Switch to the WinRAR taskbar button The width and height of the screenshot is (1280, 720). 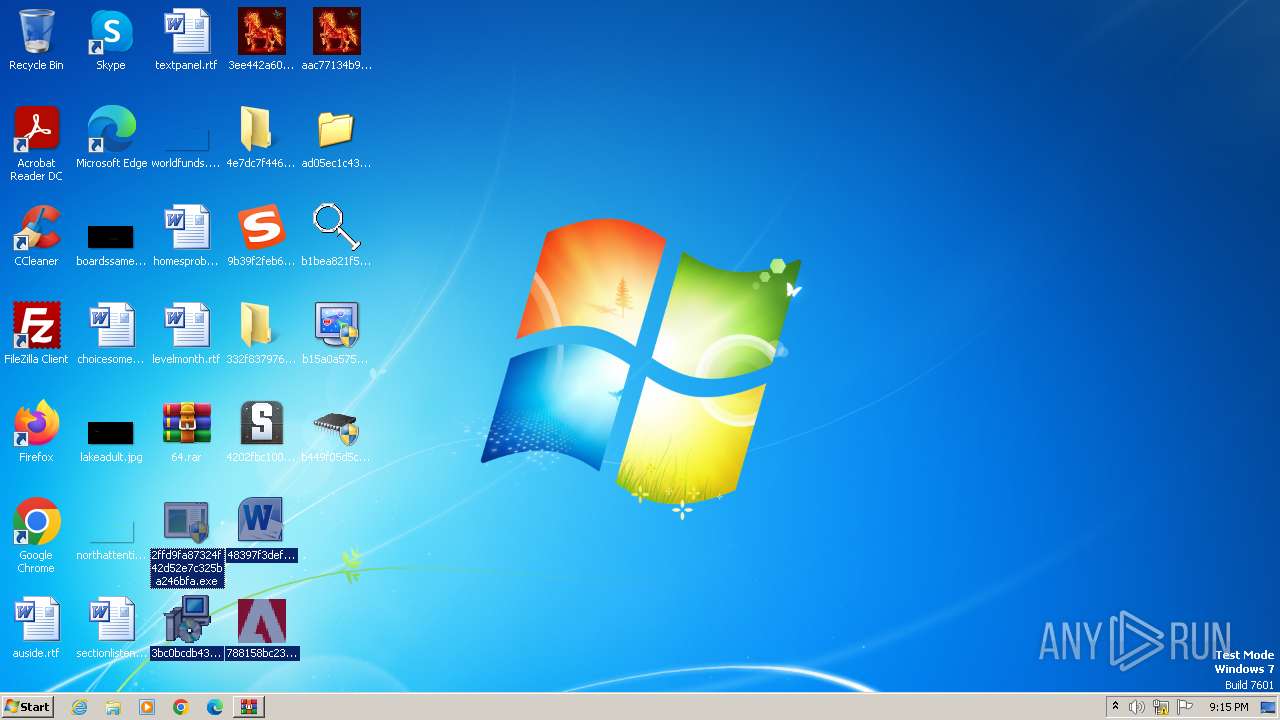(x=249, y=707)
